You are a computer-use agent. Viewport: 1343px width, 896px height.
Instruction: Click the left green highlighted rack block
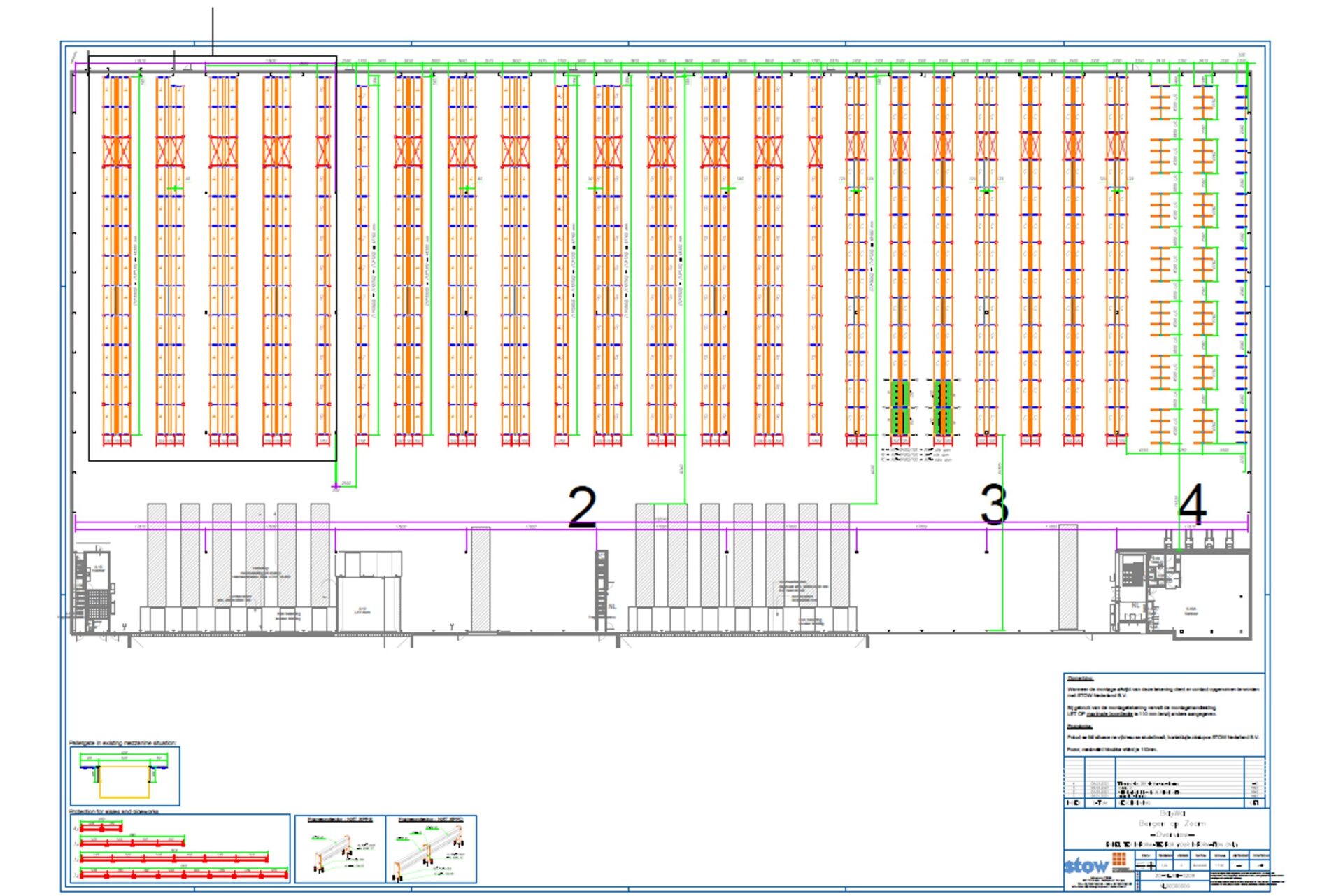click(900, 407)
